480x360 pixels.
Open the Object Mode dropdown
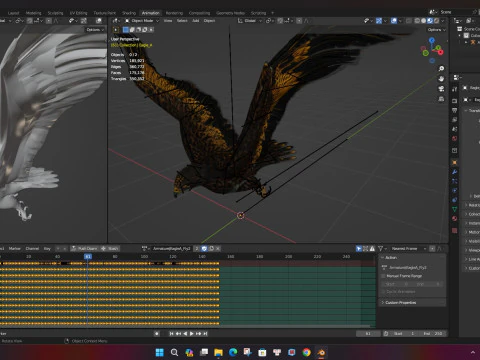(x=142, y=21)
